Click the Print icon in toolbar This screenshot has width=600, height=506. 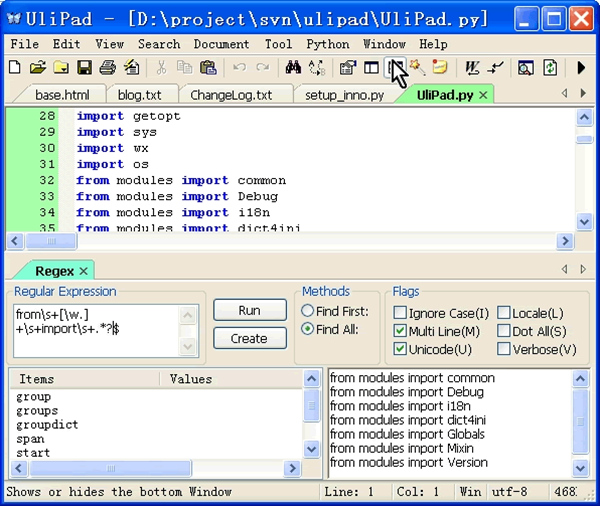coord(107,68)
